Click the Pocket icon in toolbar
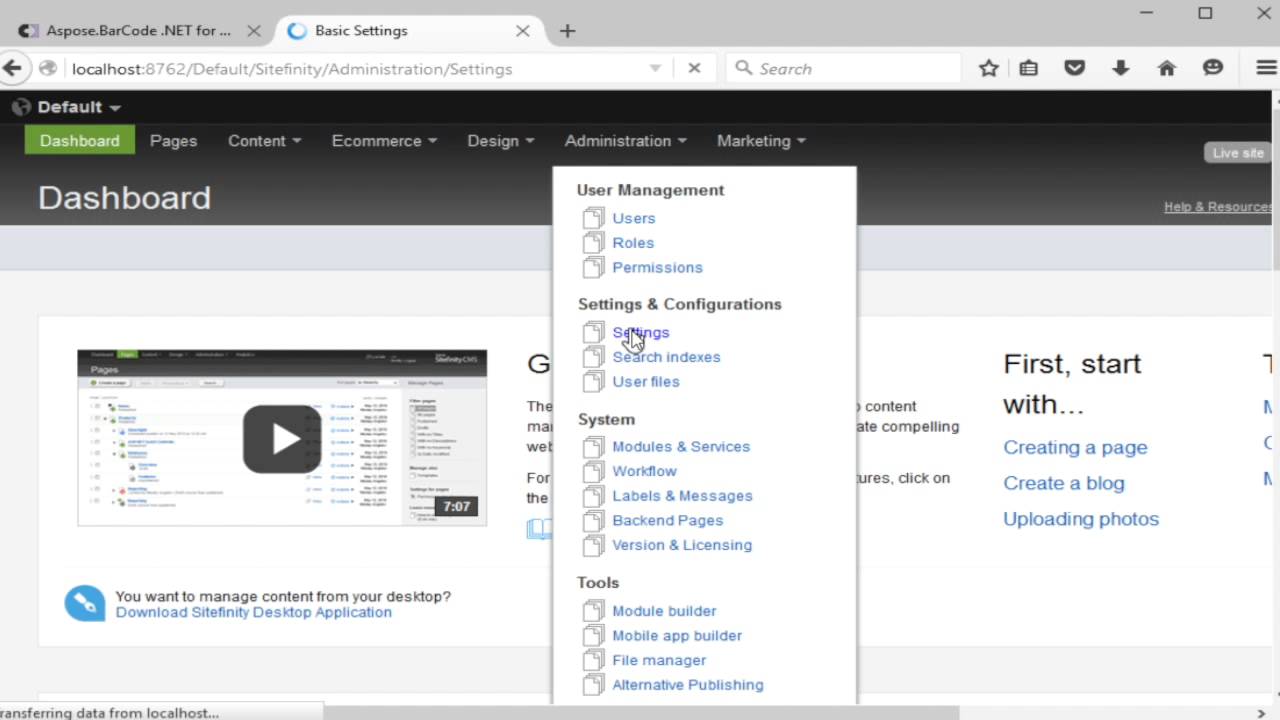 pos(1075,68)
